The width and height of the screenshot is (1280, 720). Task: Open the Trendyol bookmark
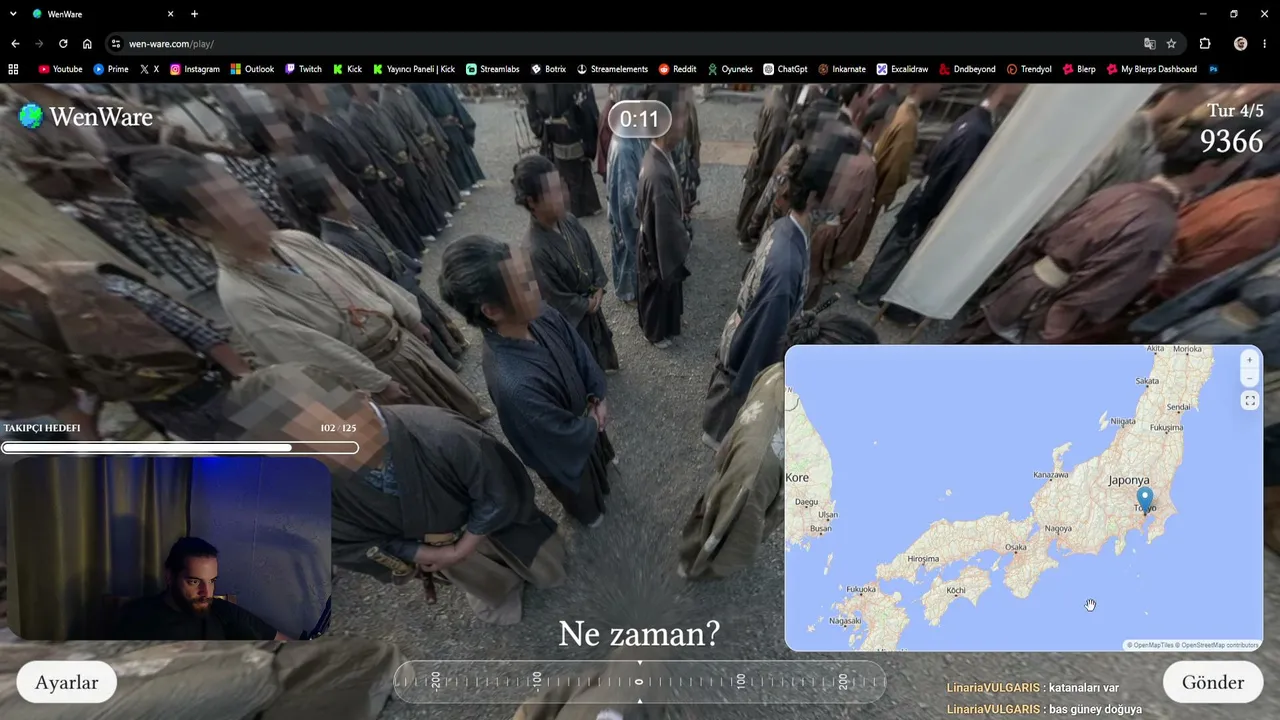point(1029,69)
